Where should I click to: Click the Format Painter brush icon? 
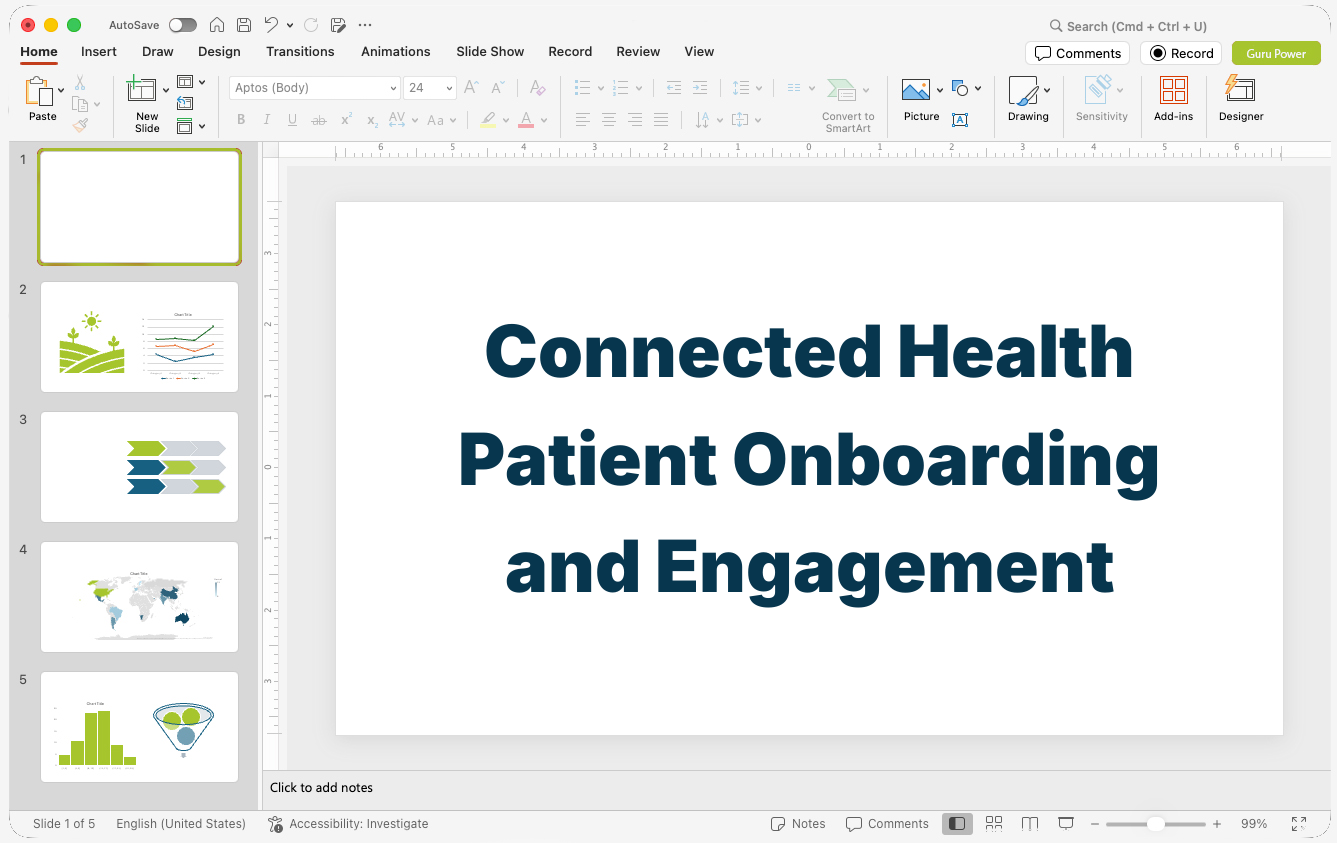pyautogui.click(x=80, y=125)
